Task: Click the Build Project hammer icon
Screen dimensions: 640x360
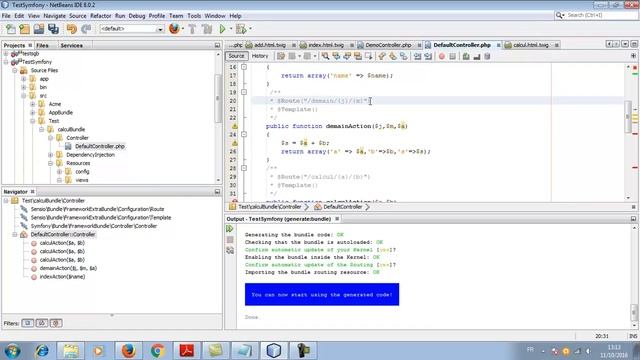Action: pos(192,29)
